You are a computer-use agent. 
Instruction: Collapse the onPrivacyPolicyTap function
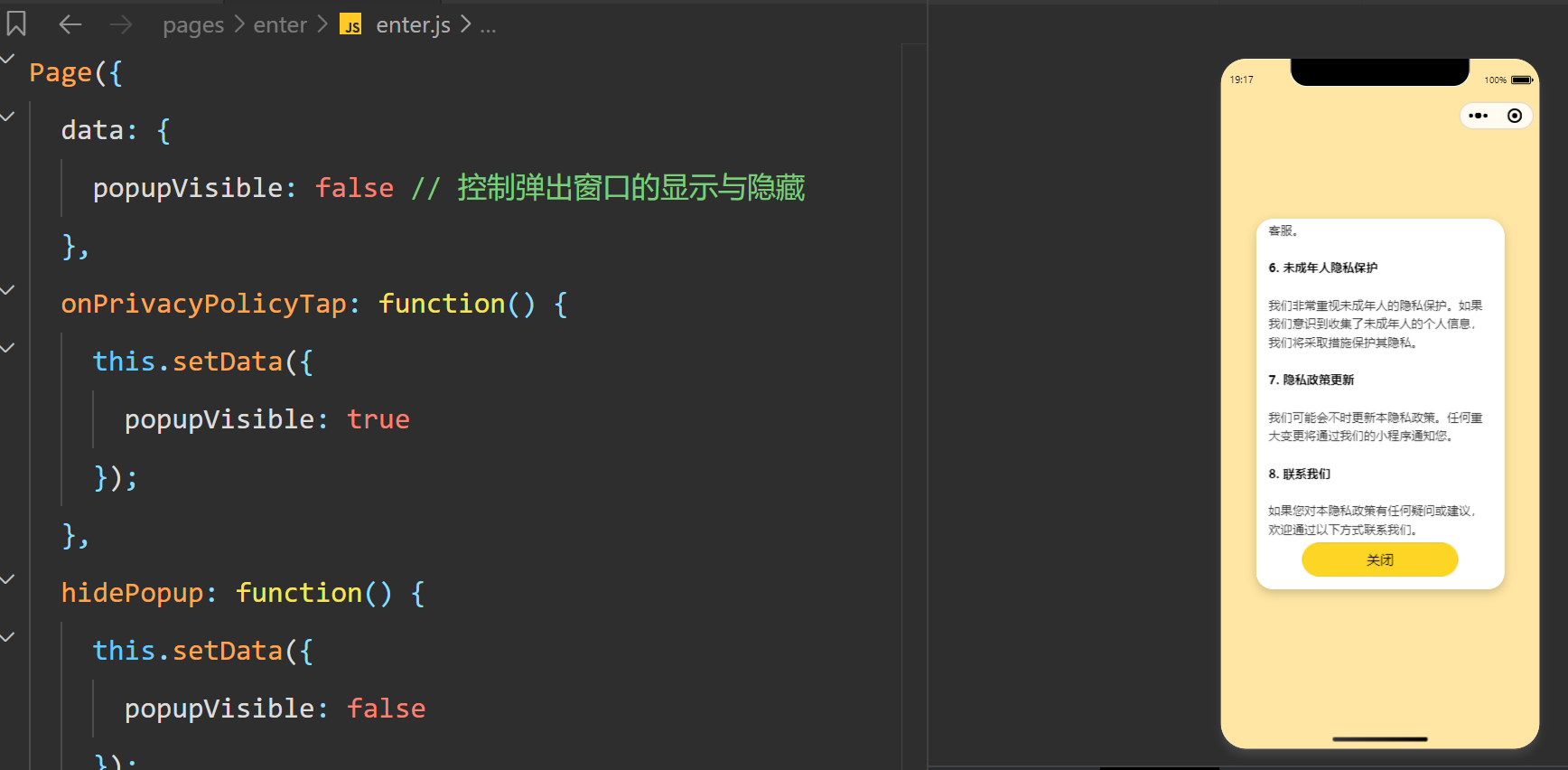[8, 290]
